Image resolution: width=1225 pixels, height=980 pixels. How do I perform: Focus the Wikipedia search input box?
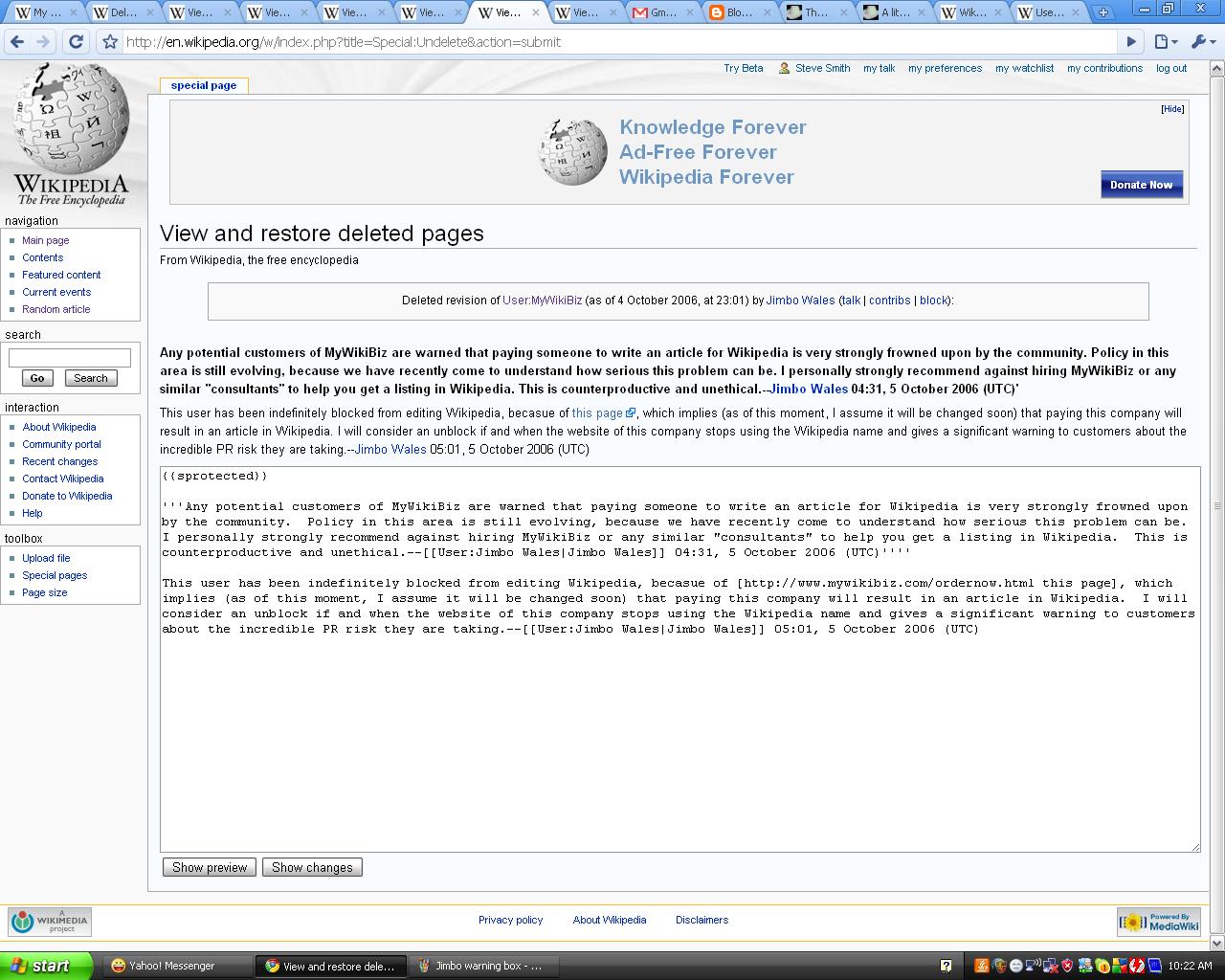pos(70,358)
